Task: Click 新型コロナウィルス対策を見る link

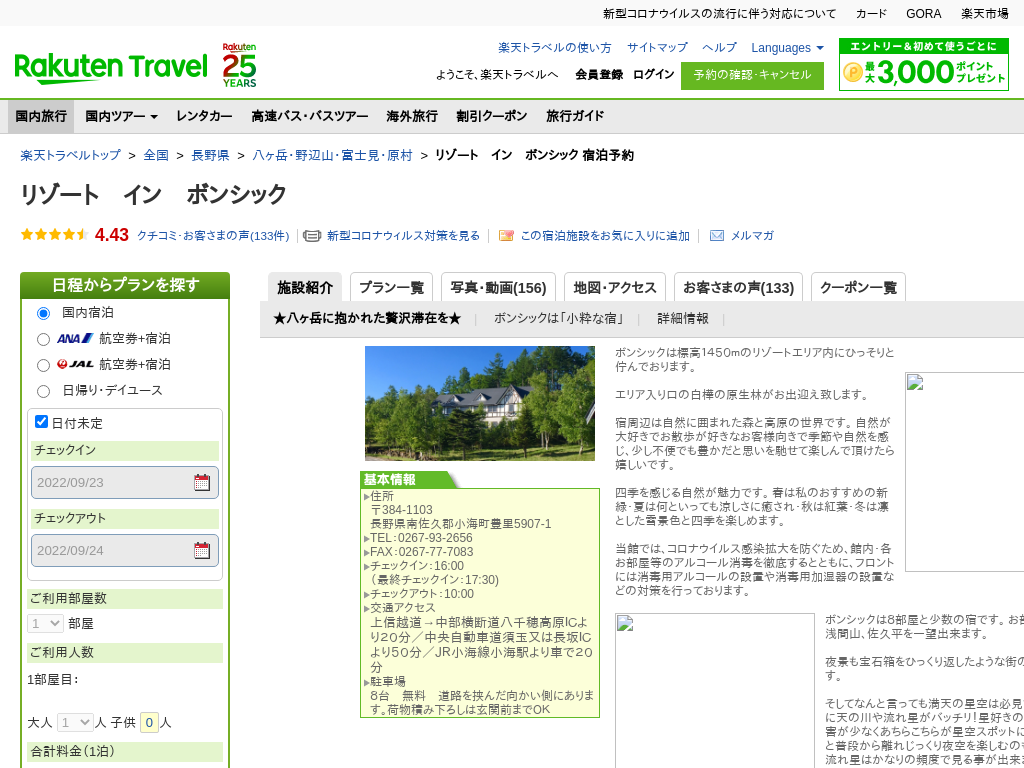Action: pos(403,236)
